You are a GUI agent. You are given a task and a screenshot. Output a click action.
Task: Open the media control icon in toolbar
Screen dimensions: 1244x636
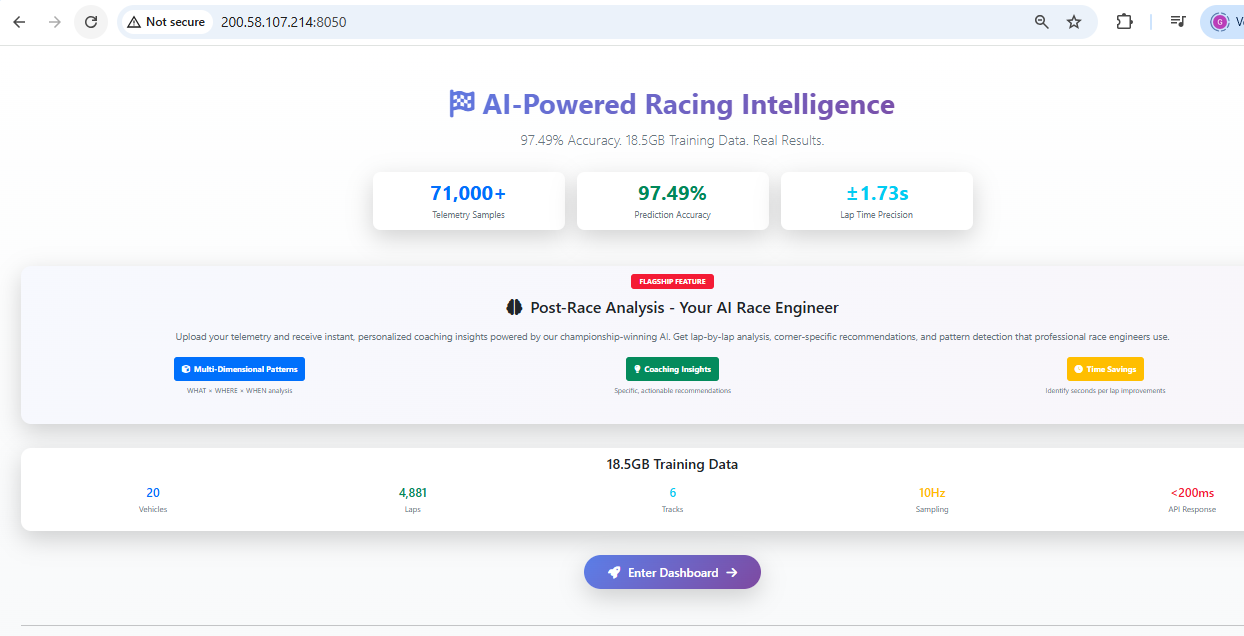1178,22
